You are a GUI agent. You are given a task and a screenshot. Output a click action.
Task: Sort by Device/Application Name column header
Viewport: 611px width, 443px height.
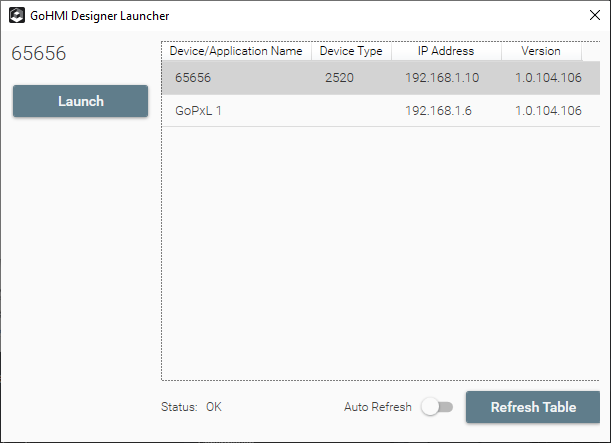[236, 51]
